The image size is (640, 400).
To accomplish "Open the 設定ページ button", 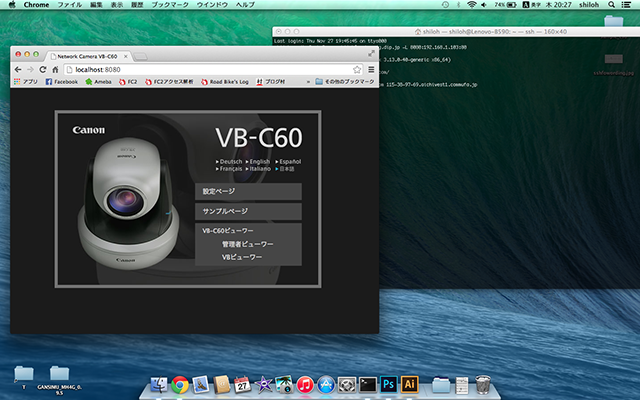I will click(x=248, y=191).
